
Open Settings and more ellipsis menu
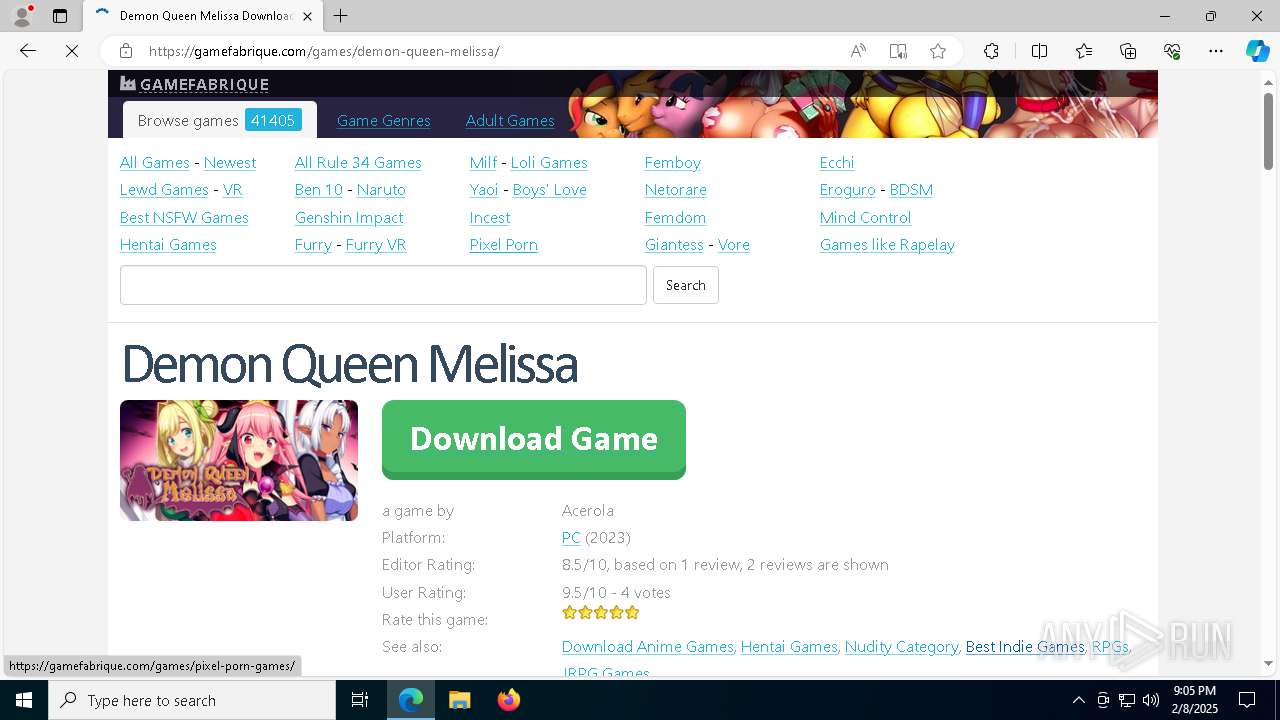point(1216,51)
